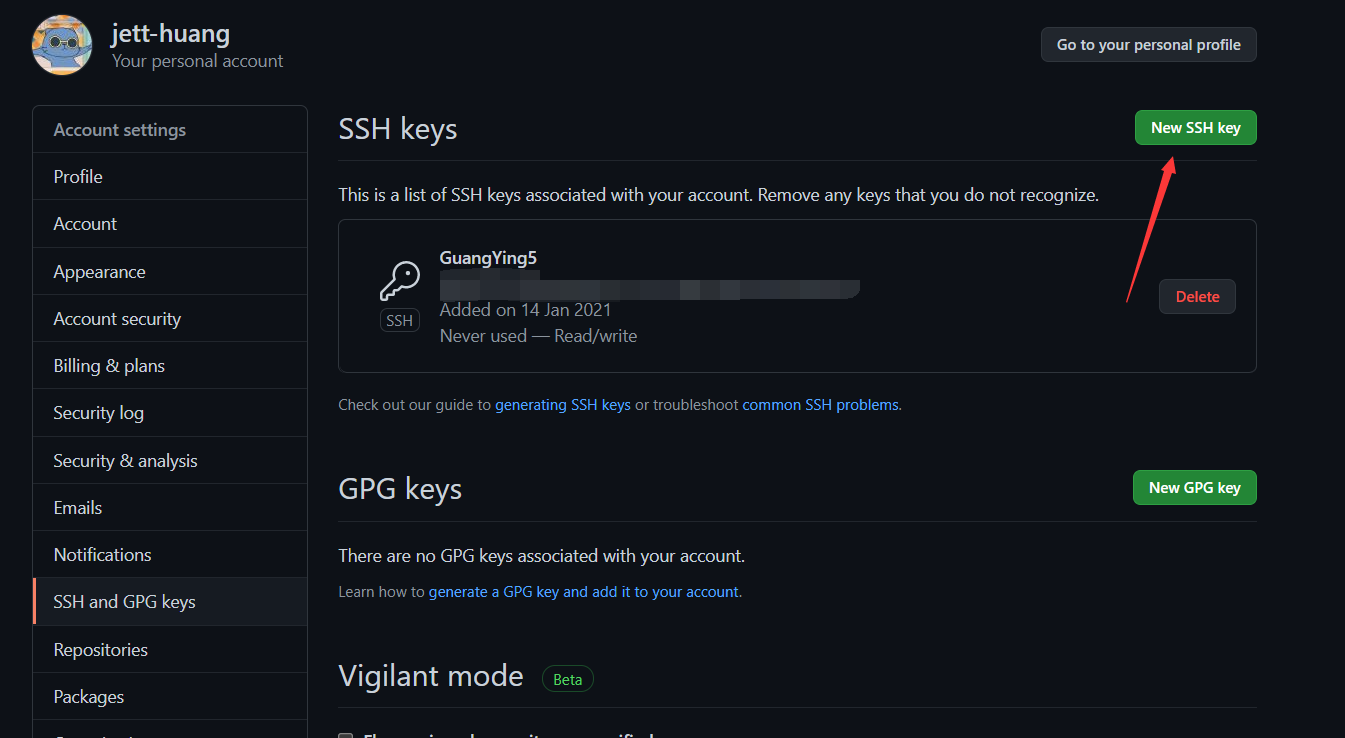Click the SSH badge under the key
Screen dimensions: 1345x738
pos(399,321)
